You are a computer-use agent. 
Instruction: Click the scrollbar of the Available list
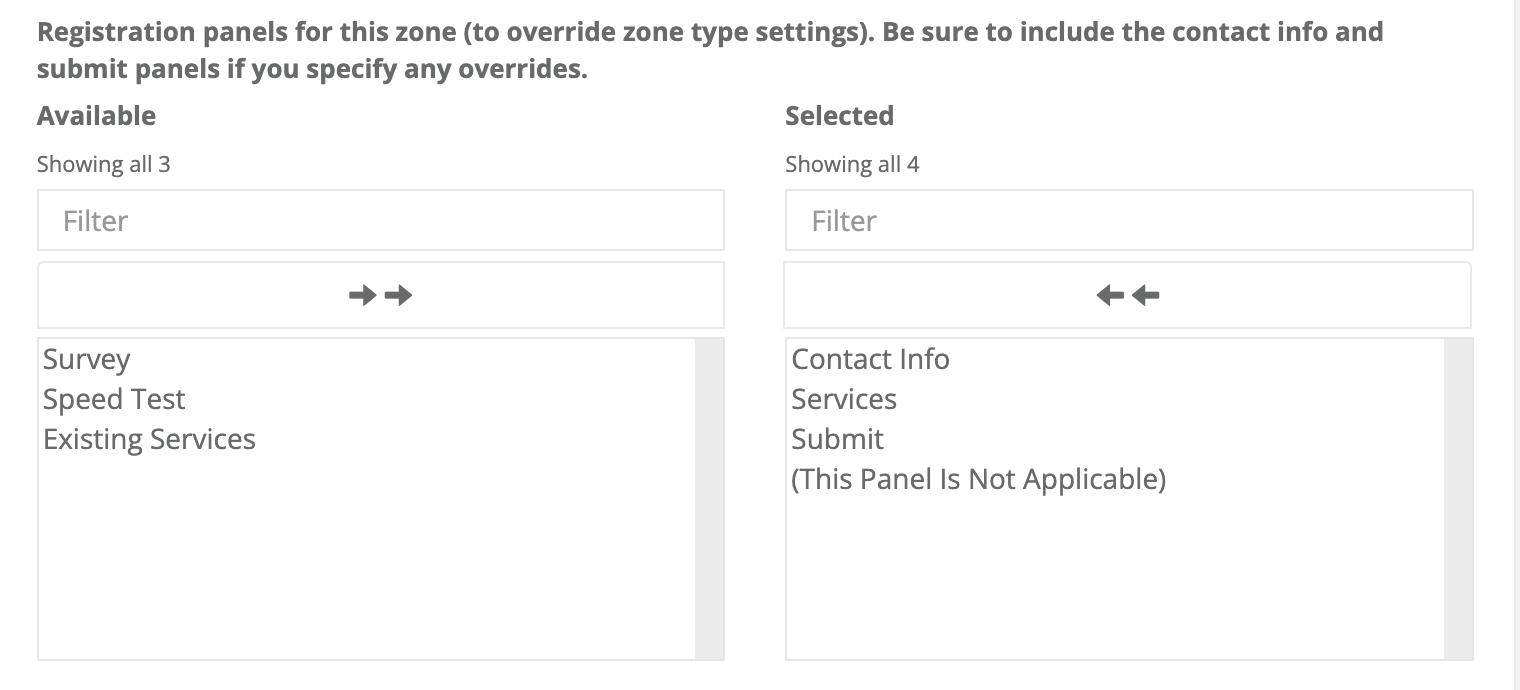pos(711,497)
